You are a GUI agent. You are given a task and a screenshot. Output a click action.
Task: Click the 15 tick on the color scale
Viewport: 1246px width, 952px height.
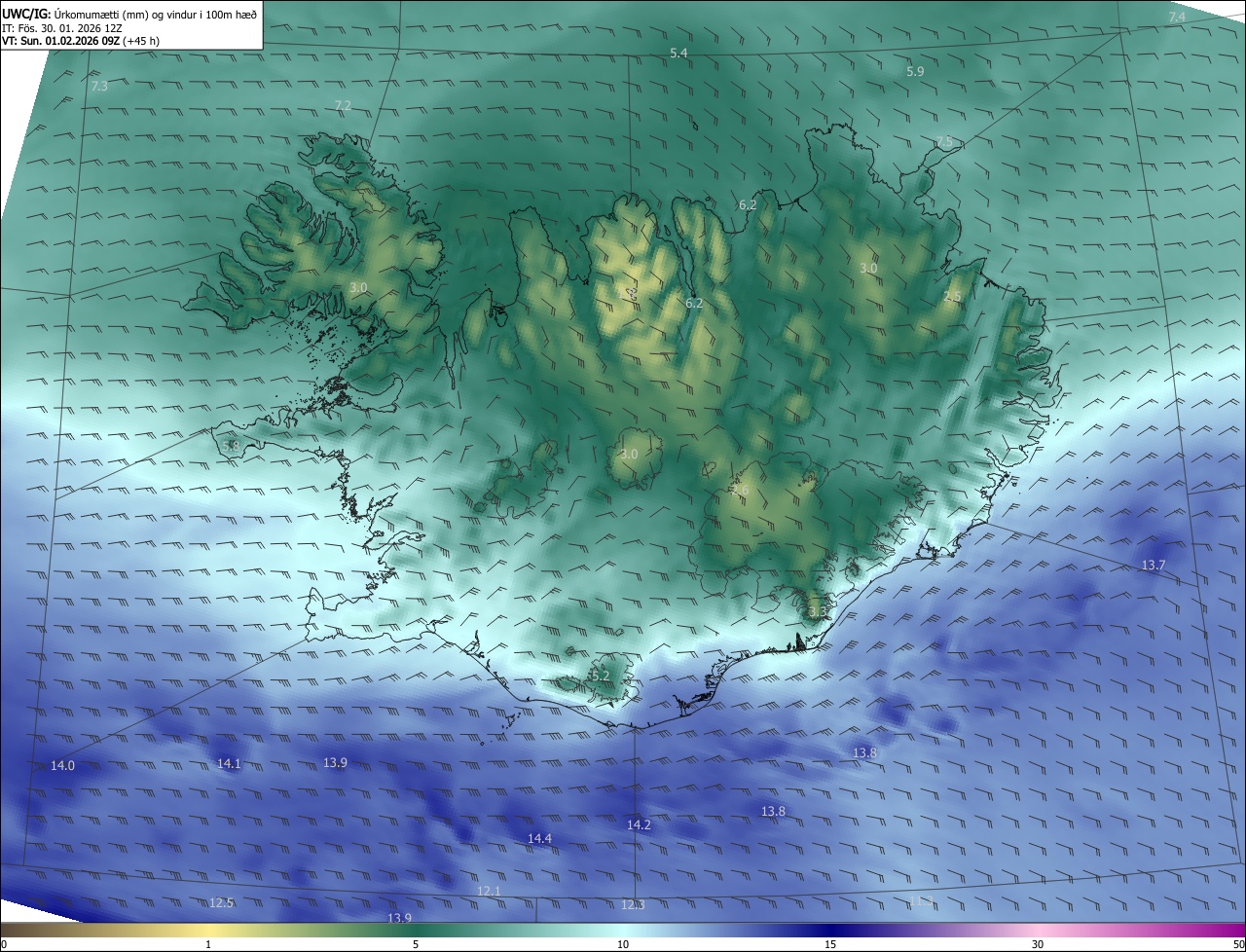[x=830, y=944]
